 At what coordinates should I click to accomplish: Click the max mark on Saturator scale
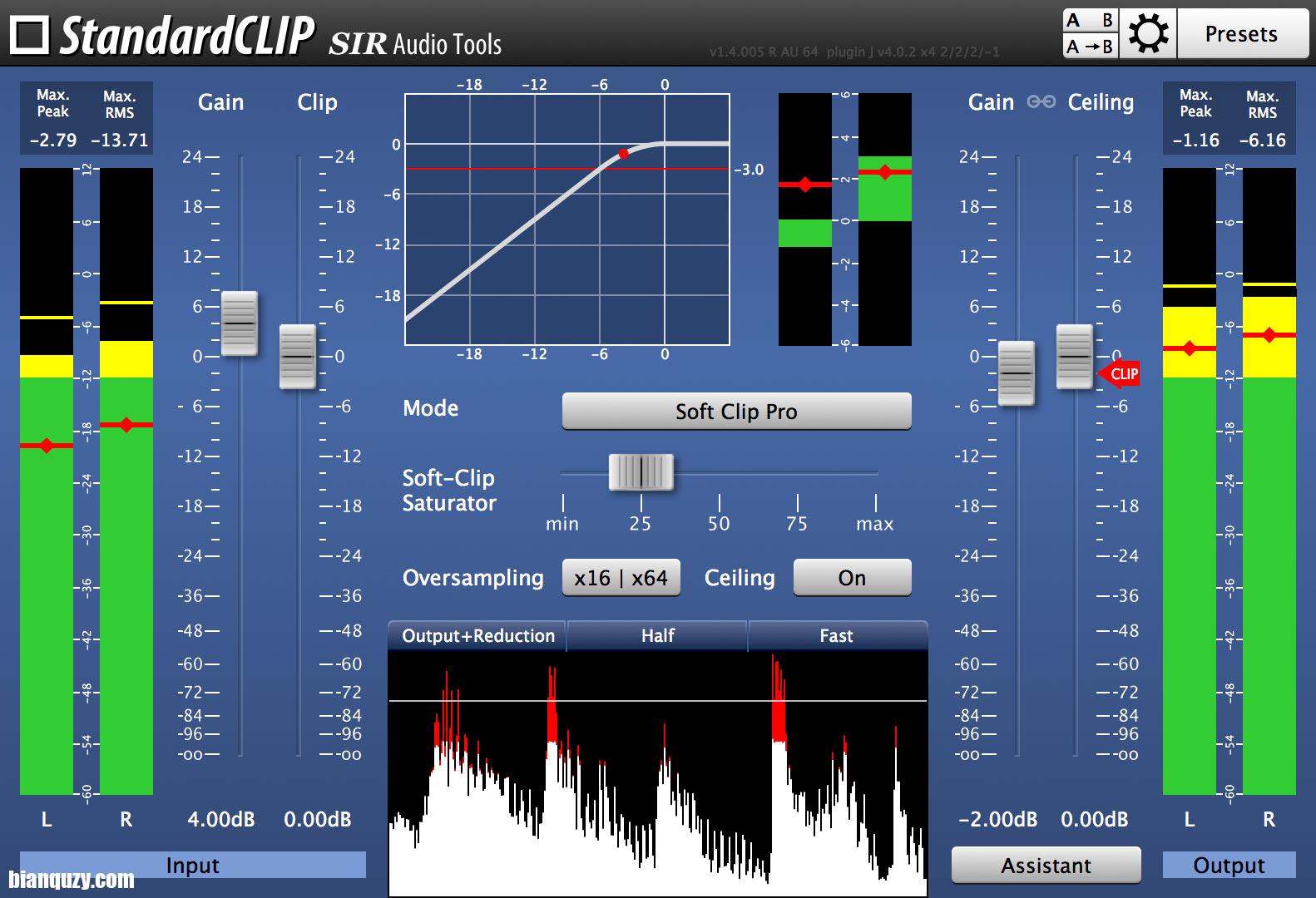coord(875,524)
